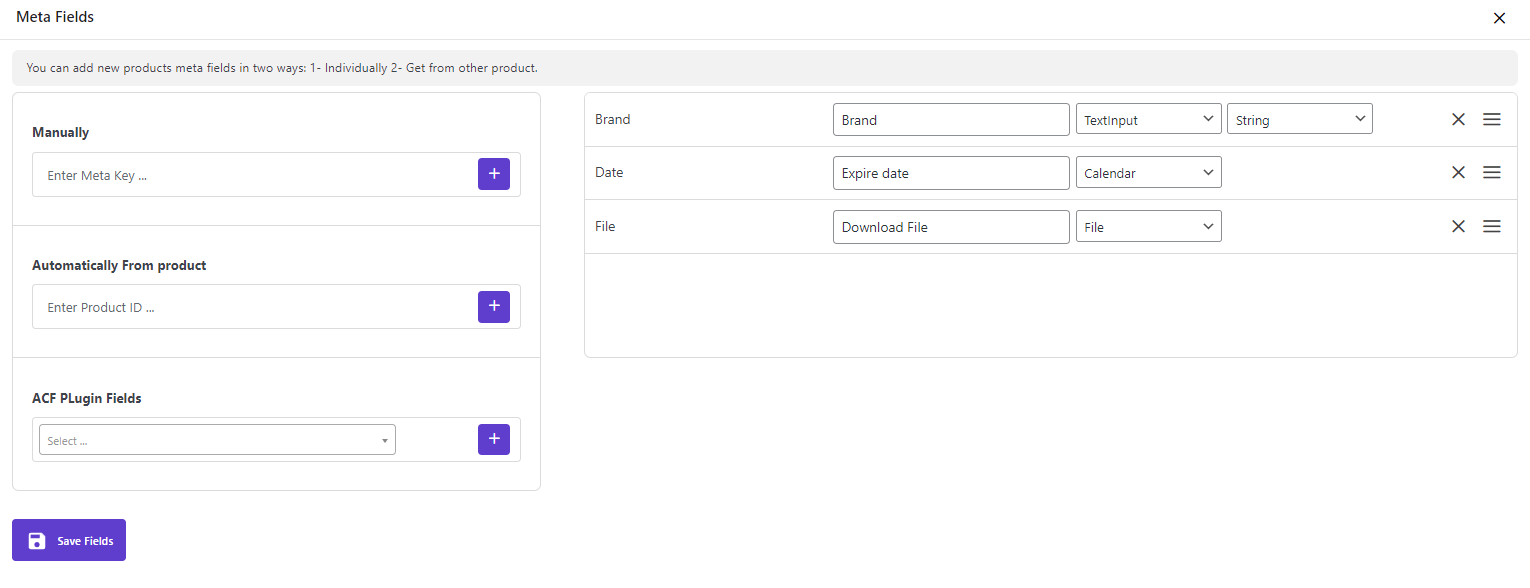The image size is (1530, 588).
Task: Click Save Fields button
Action: click(69, 540)
